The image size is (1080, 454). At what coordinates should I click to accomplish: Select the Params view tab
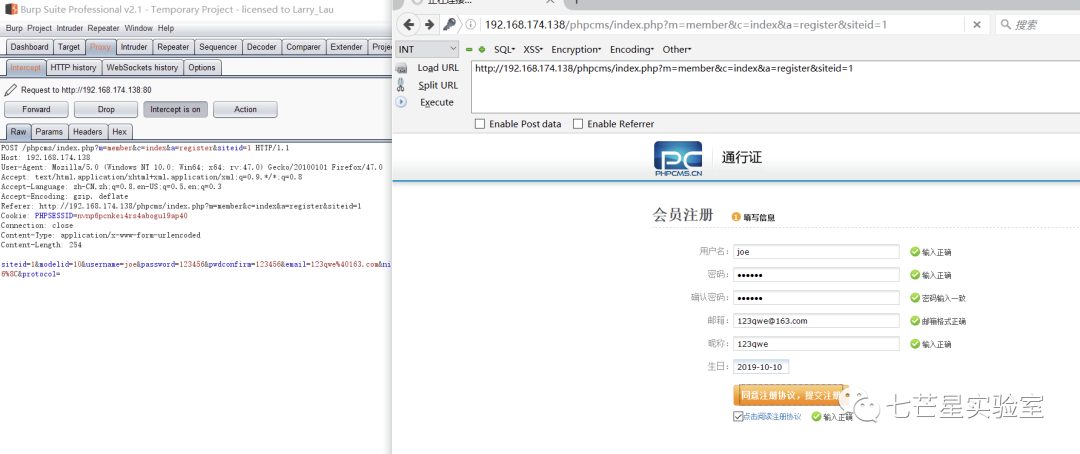[49, 132]
